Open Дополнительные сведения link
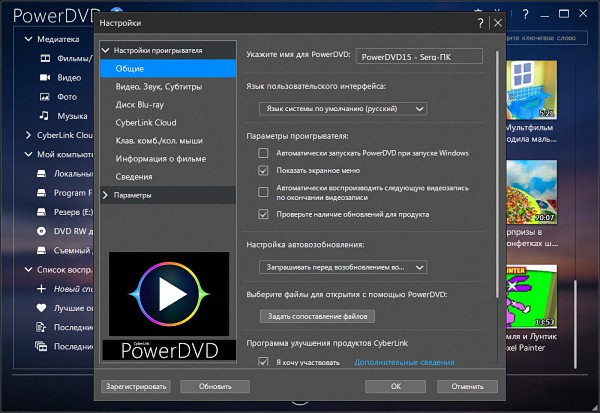Viewport: 600px width, 413px height. point(404,362)
